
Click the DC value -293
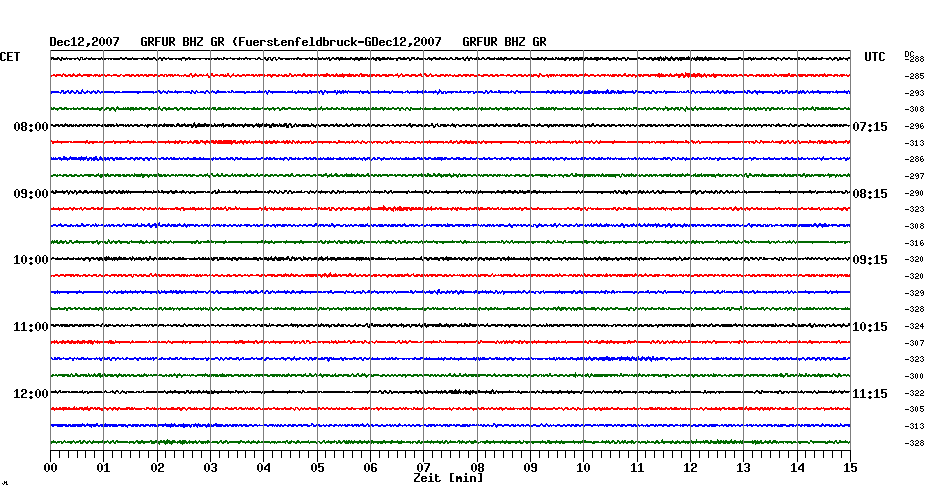(915, 93)
